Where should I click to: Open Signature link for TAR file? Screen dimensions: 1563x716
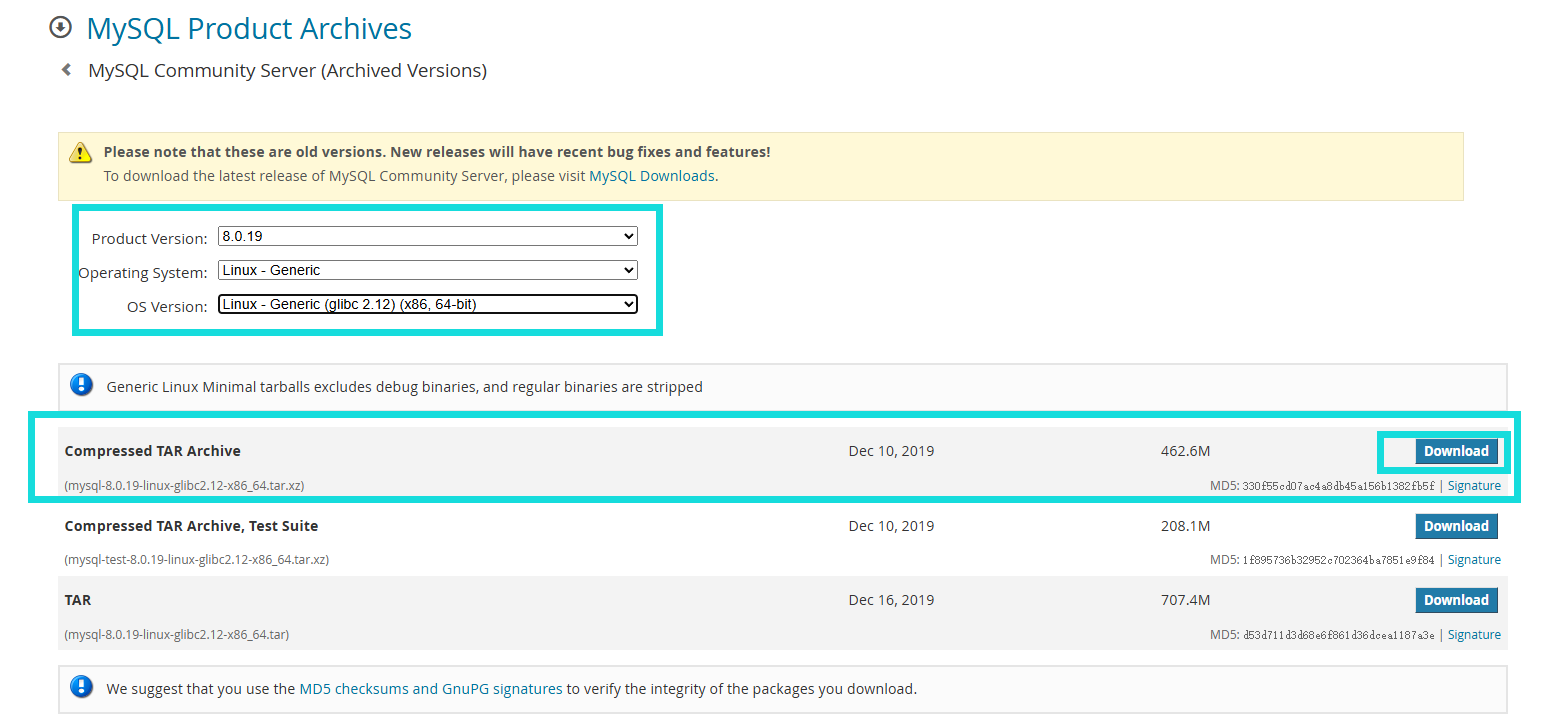point(1474,635)
